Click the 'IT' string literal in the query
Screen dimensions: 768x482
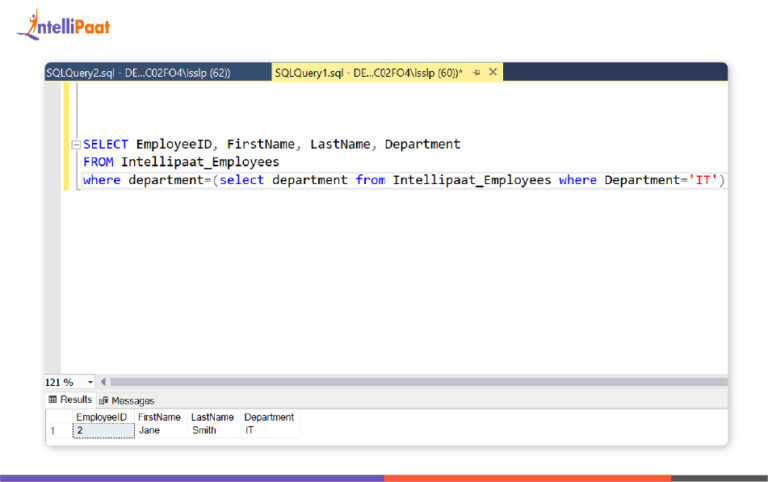703,180
